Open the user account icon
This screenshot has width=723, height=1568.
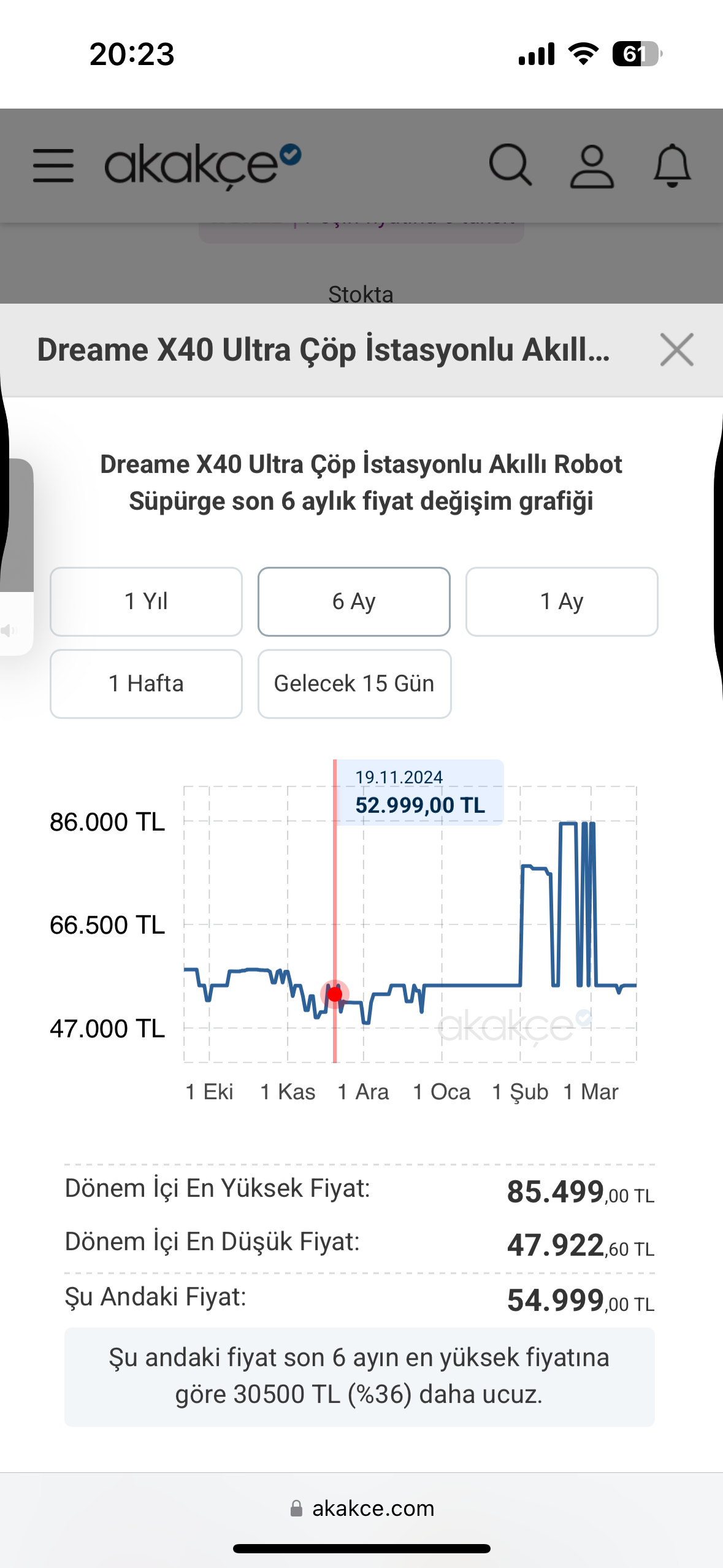coord(592,166)
